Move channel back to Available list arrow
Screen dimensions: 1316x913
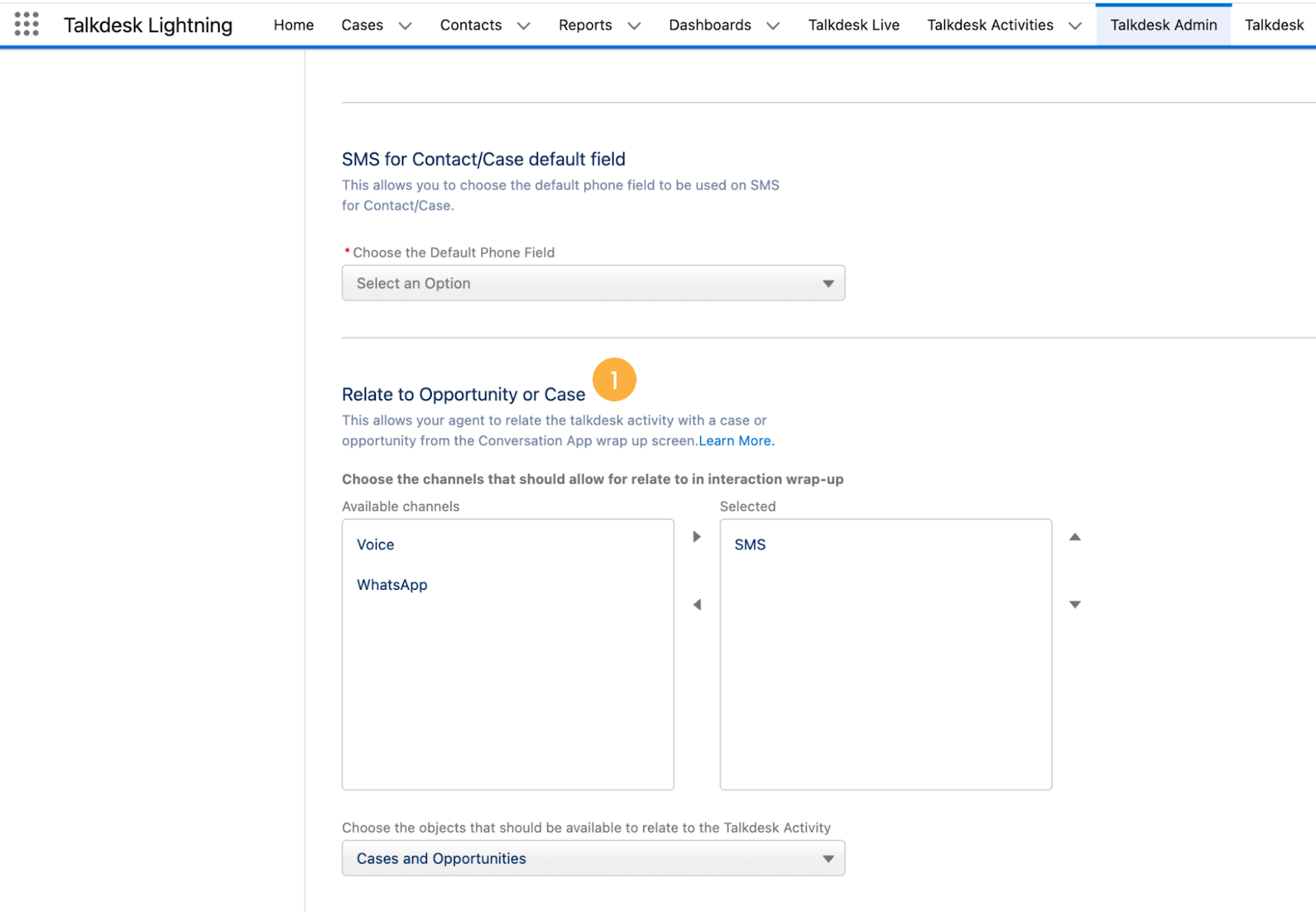click(x=697, y=605)
